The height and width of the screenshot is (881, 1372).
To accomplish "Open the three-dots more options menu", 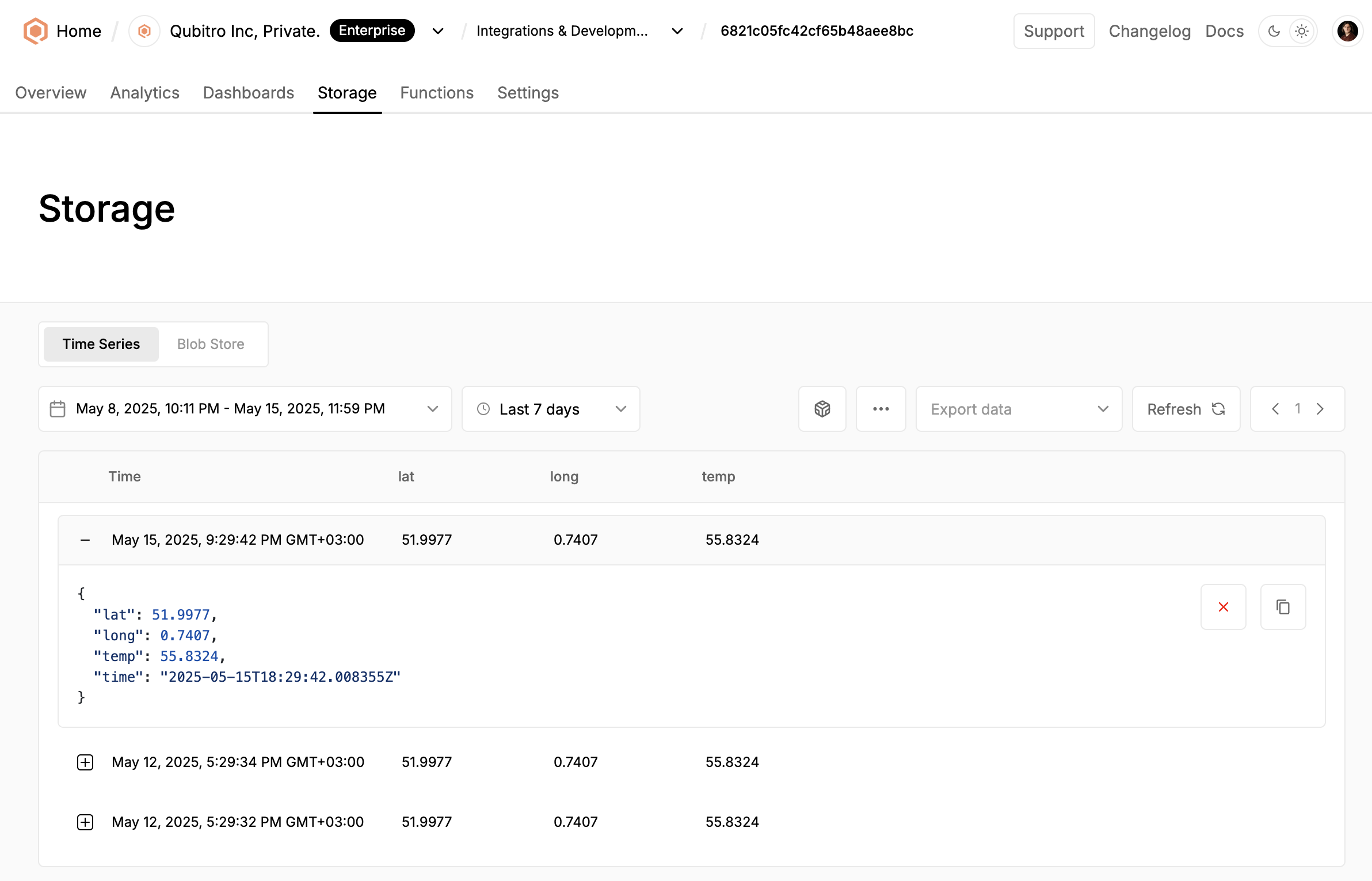I will tap(881, 409).
